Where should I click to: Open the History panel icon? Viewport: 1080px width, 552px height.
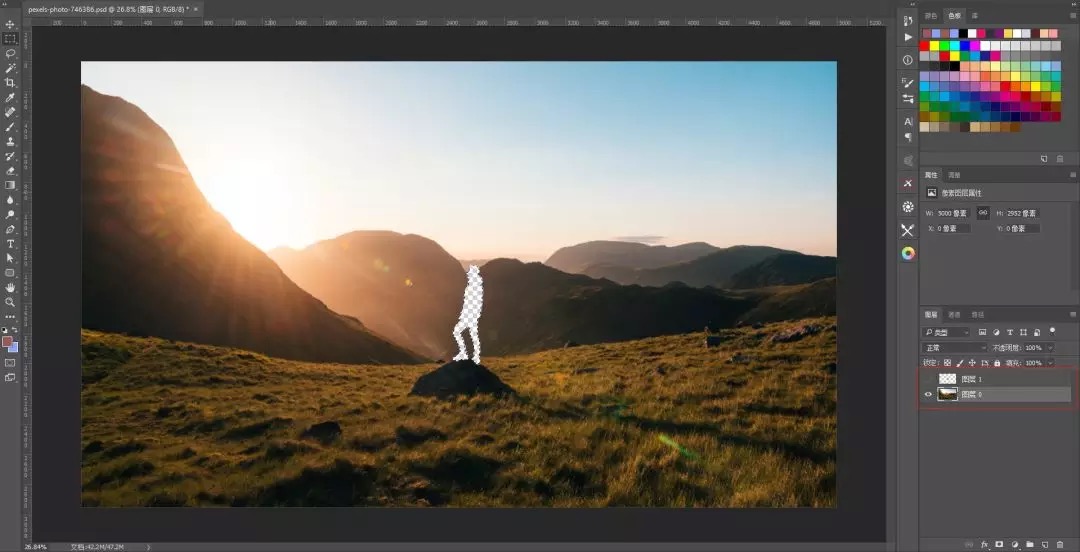pos(908,21)
